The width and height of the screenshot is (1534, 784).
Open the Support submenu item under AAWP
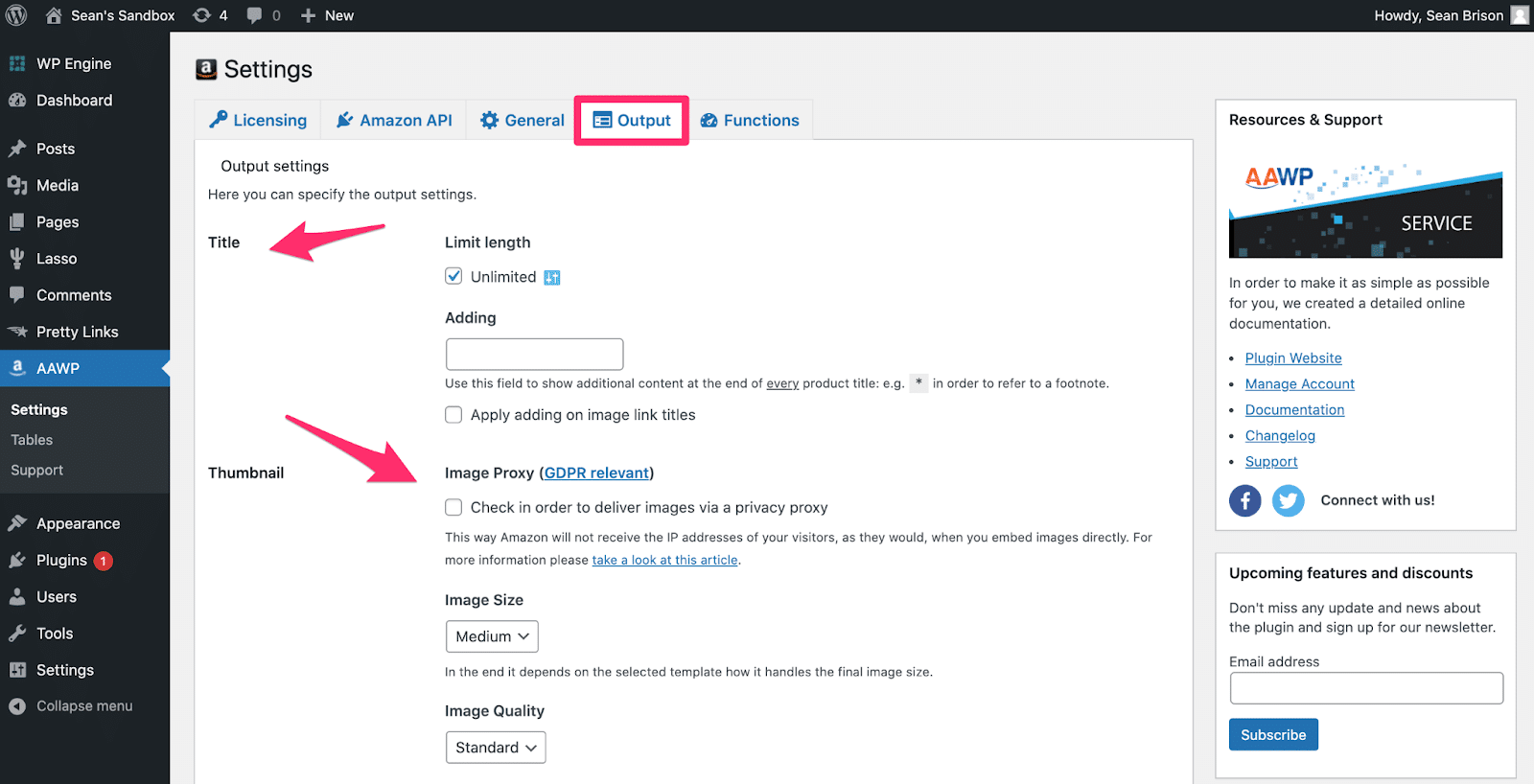tap(36, 471)
